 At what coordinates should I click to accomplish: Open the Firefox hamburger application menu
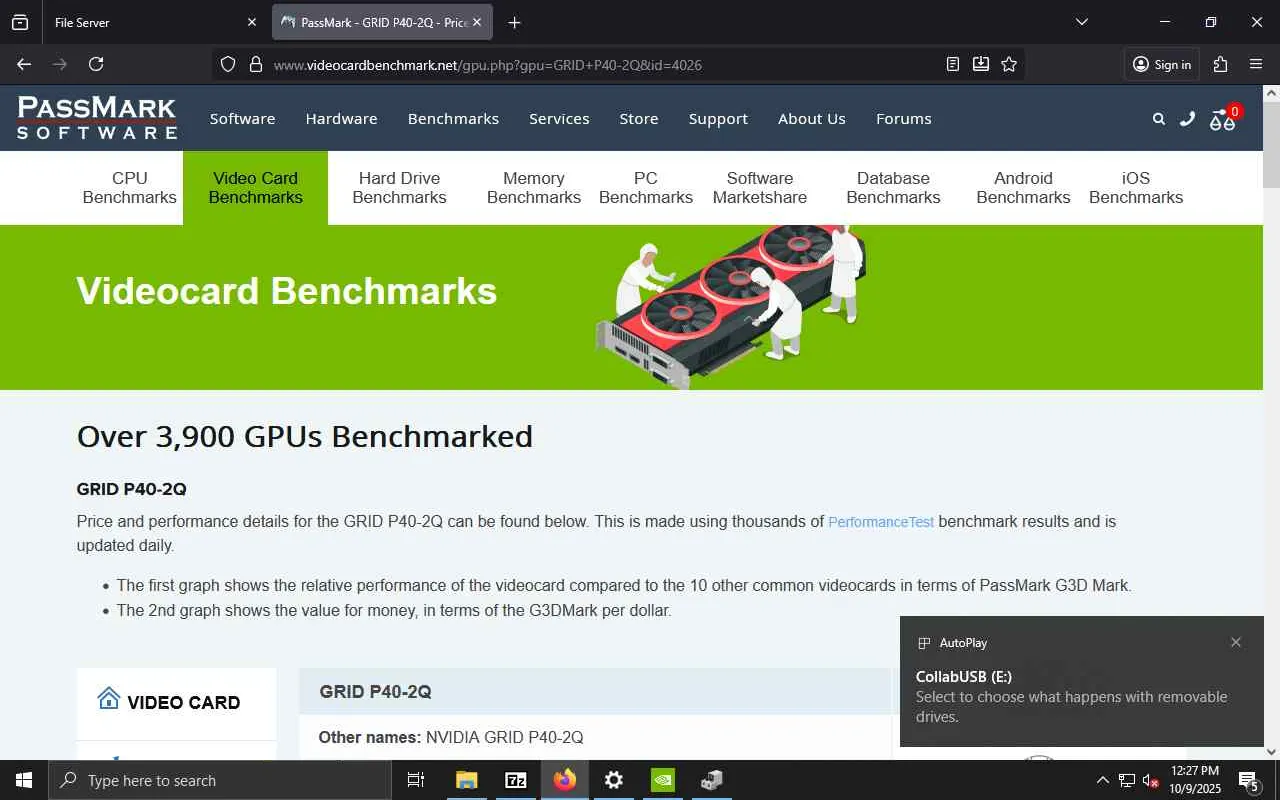tap(1256, 64)
